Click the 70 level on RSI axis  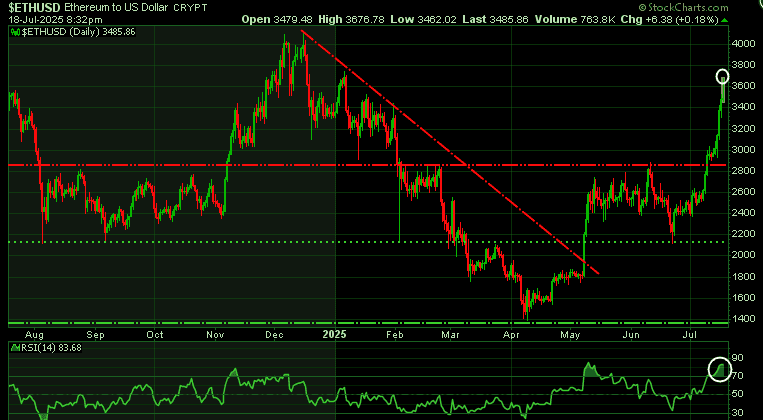pos(740,376)
